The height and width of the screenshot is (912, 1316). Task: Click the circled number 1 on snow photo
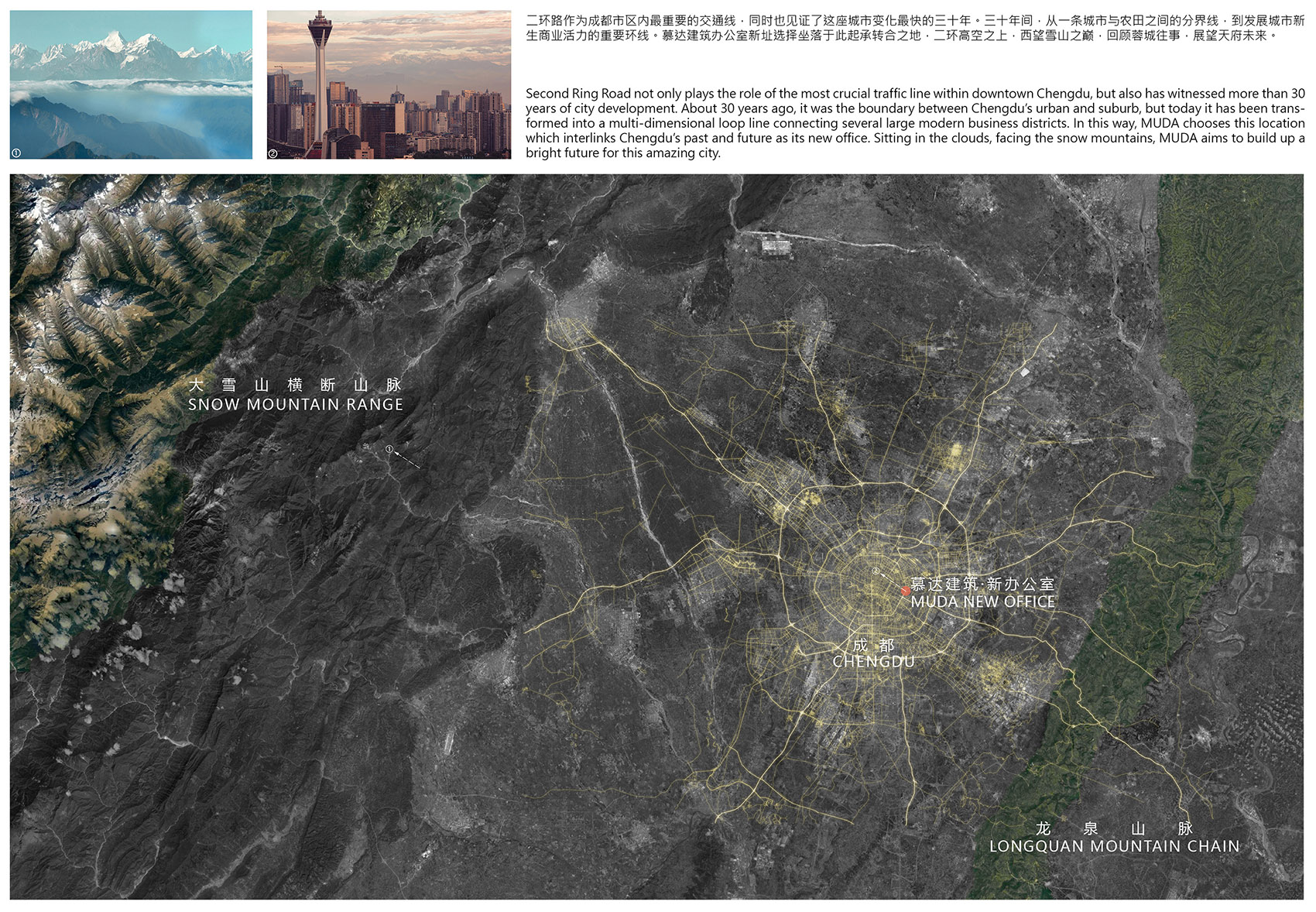pos(16,153)
